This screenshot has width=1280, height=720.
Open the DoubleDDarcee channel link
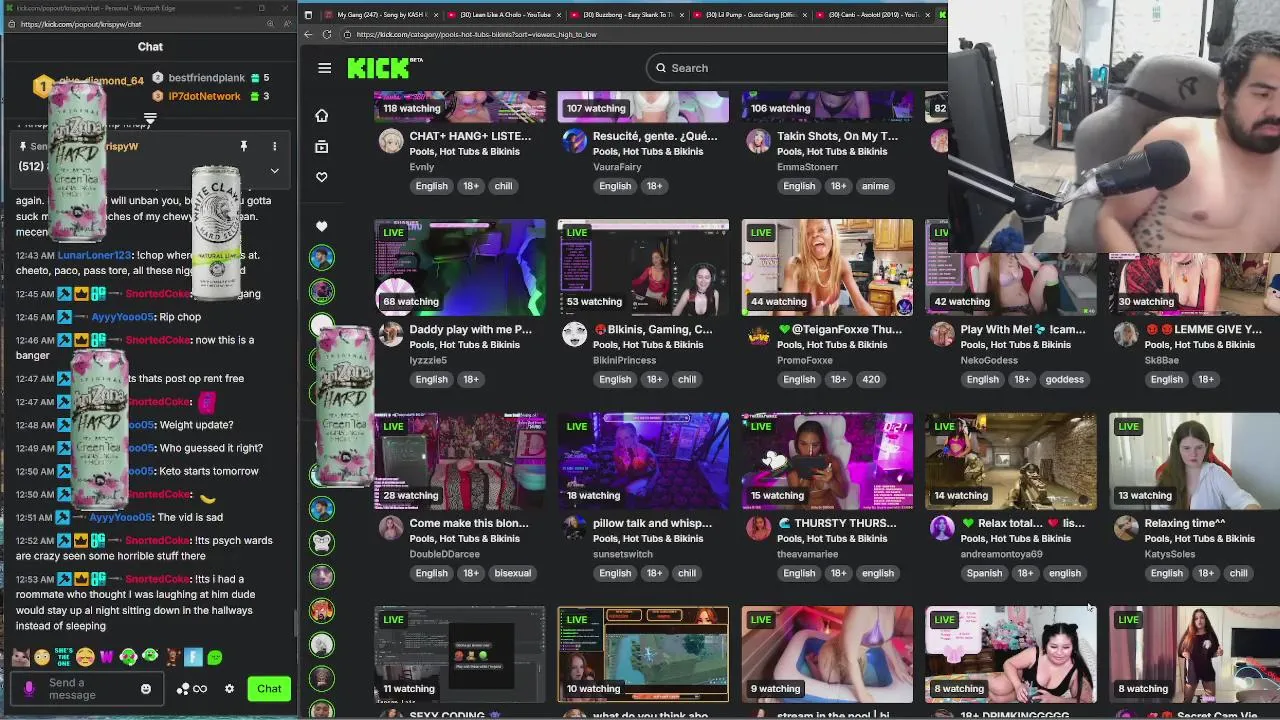(444, 554)
